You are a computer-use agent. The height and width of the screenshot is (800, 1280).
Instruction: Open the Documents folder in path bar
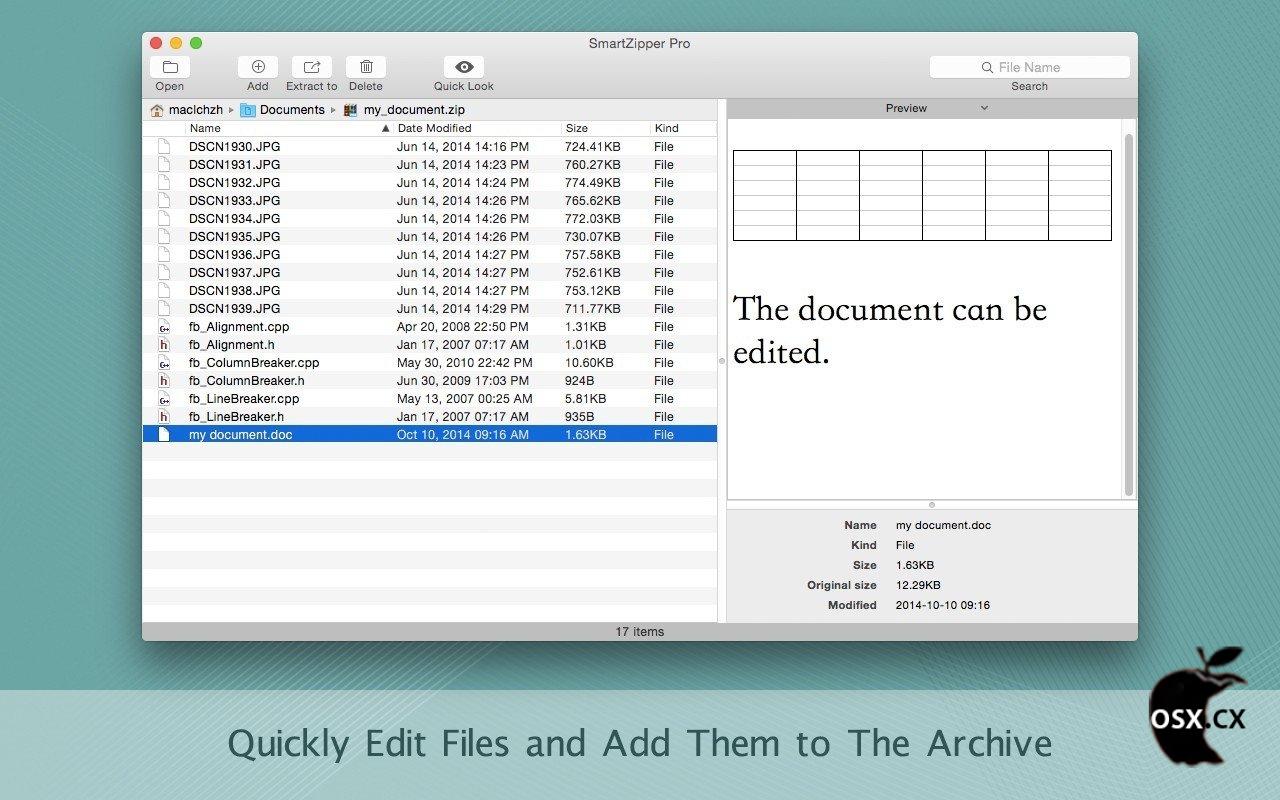coord(282,110)
